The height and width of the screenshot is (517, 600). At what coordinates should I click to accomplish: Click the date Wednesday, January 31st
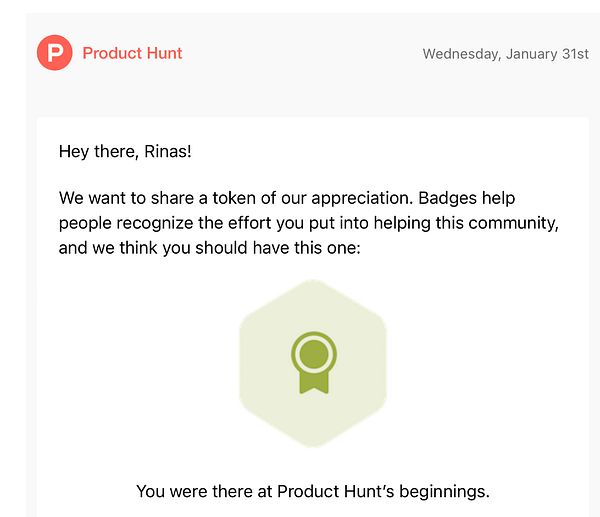pyautogui.click(x=505, y=54)
